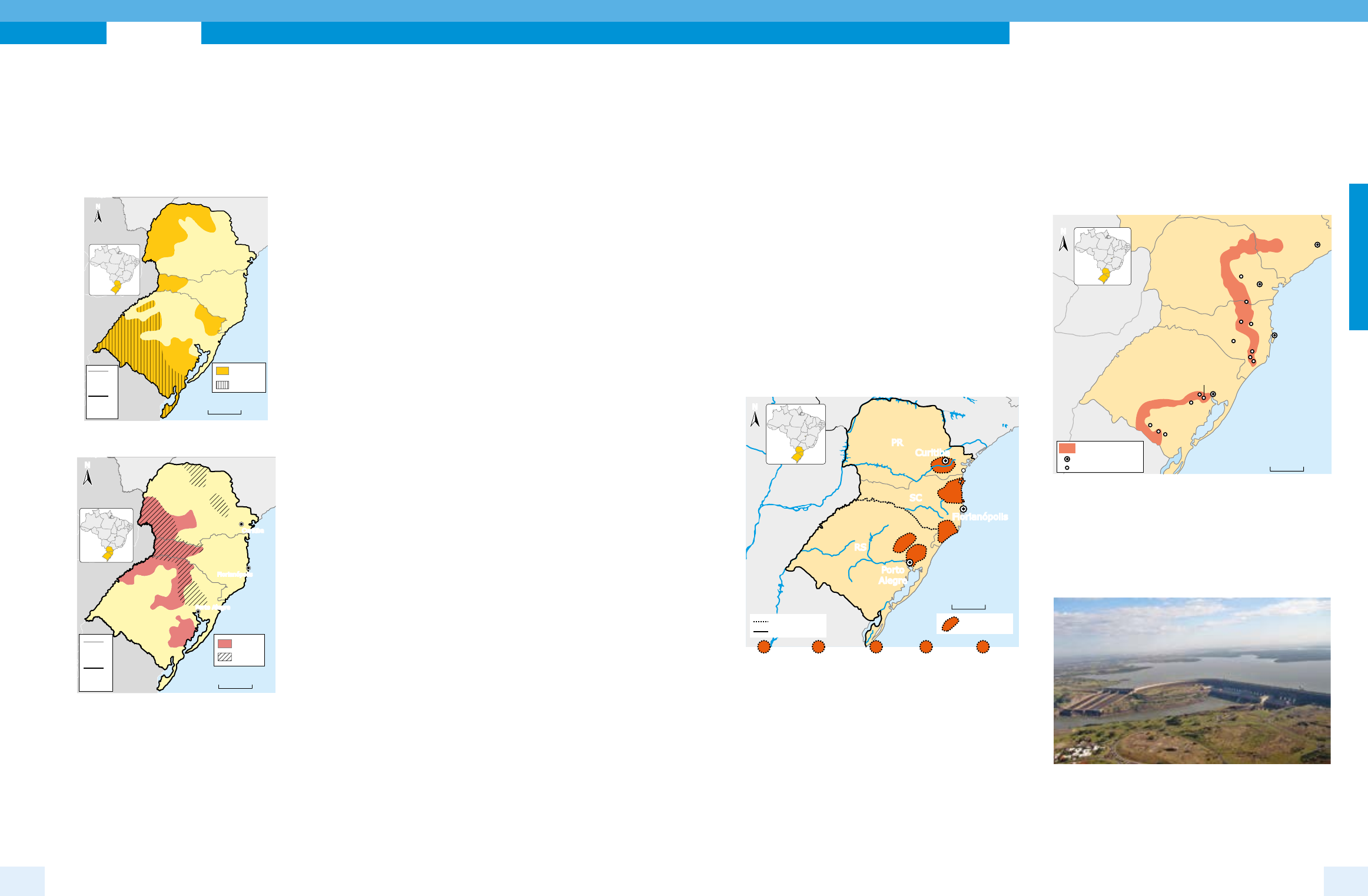This screenshot has height=896, width=1368.
Task: Click aerial photo of hydroelectric dam
Action: coord(1191,681)
